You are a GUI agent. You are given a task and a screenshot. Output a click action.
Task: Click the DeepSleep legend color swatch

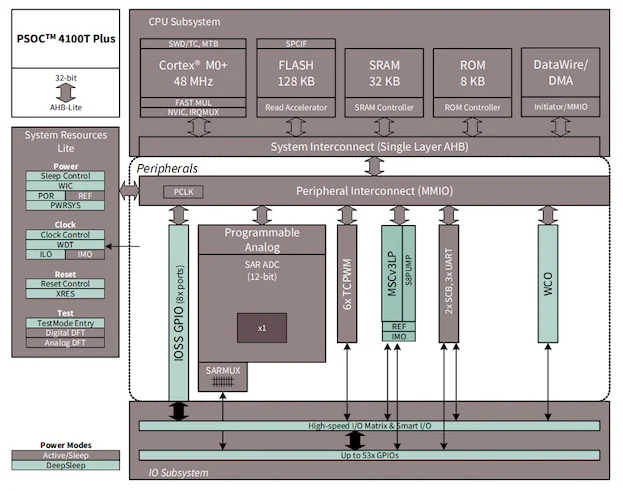click(x=66, y=465)
